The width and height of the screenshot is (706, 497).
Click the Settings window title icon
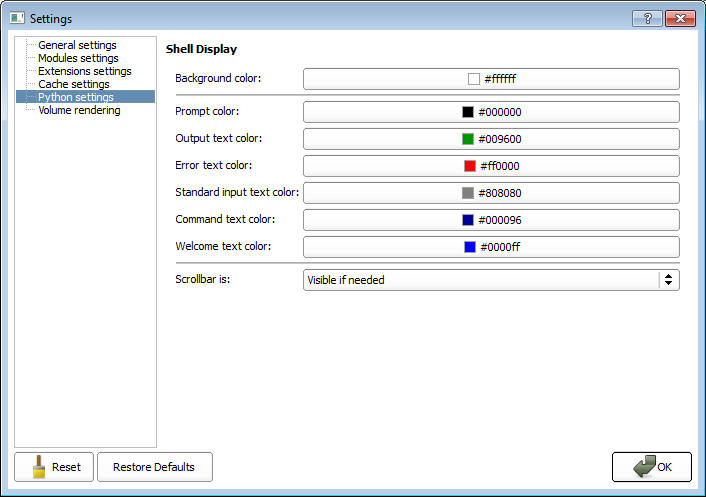pyautogui.click(x=17, y=18)
